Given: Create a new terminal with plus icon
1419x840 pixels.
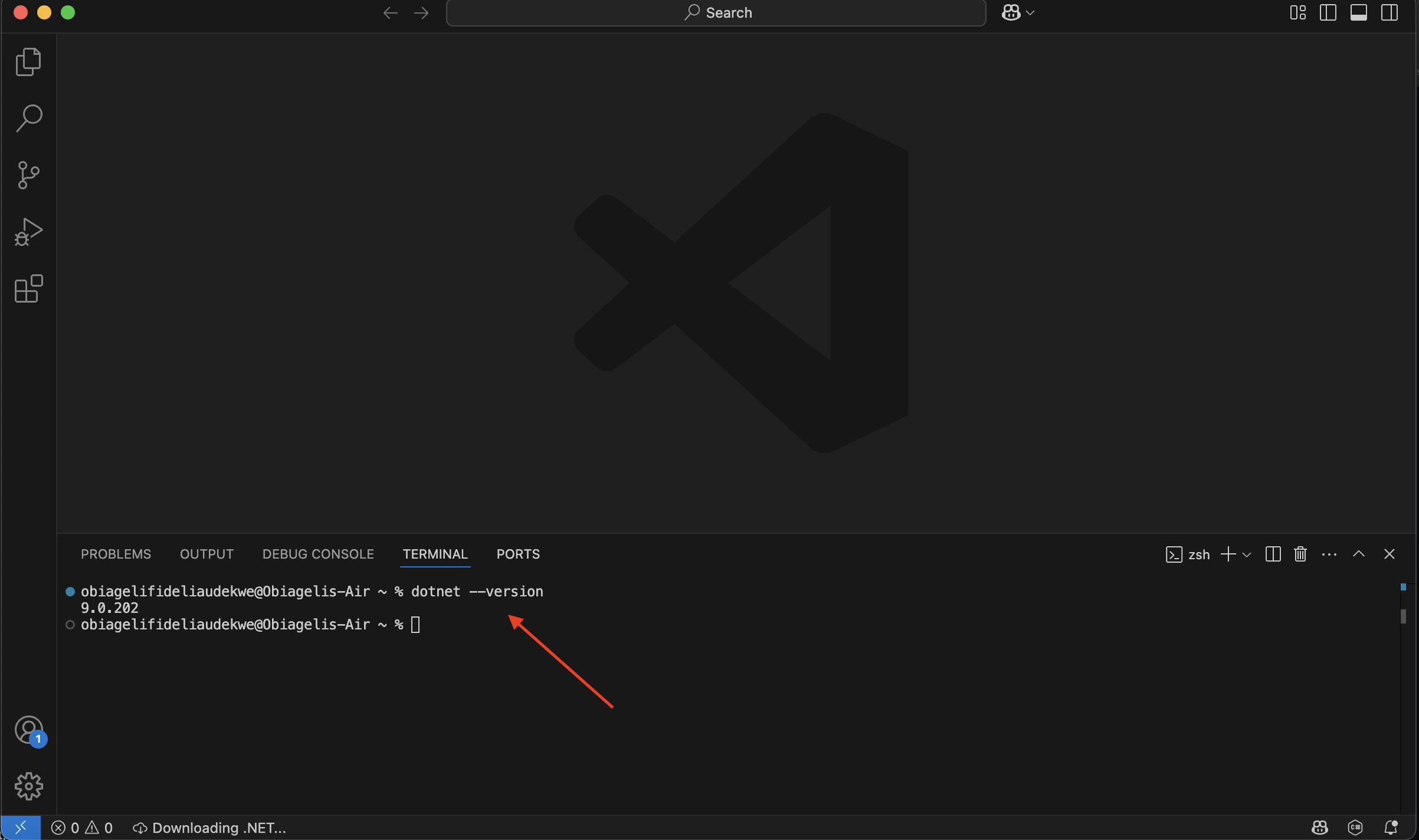Looking at the screenshot, I should point(1228,554).
